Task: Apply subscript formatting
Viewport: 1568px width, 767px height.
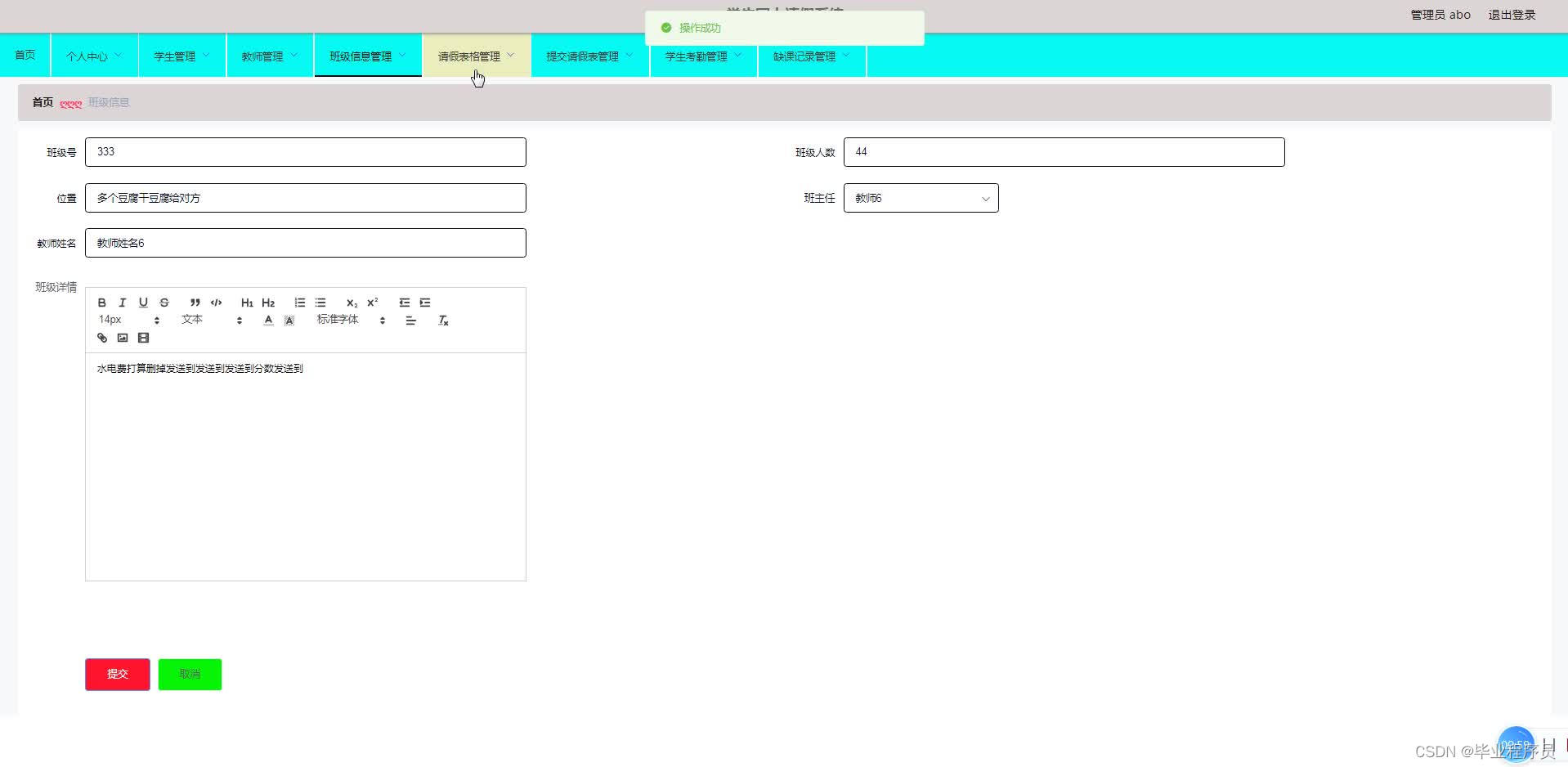Action: pyautogui.click(x=352, y=303)
